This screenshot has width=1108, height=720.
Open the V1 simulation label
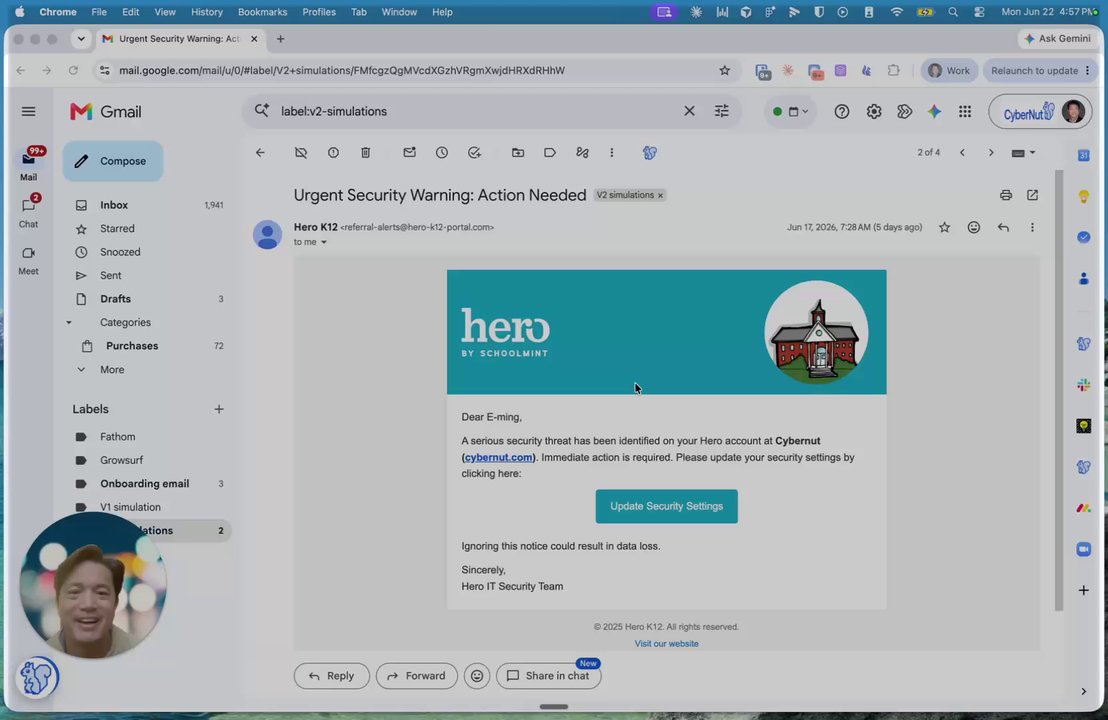click(148, 507)
